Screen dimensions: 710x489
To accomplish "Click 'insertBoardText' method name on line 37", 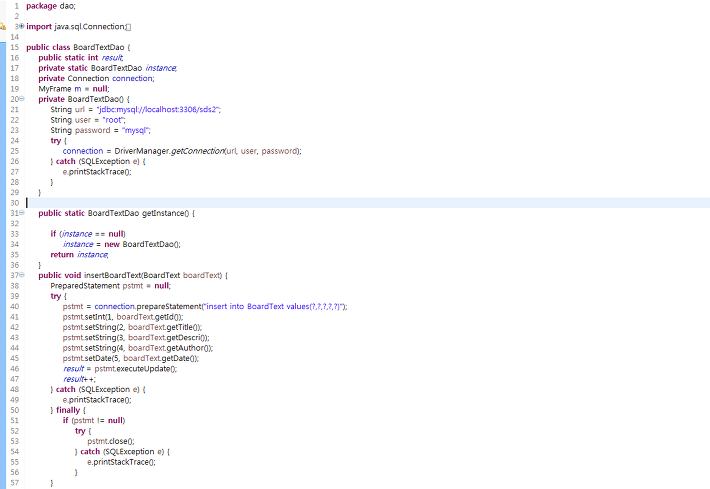I will [x=113, y=275].
